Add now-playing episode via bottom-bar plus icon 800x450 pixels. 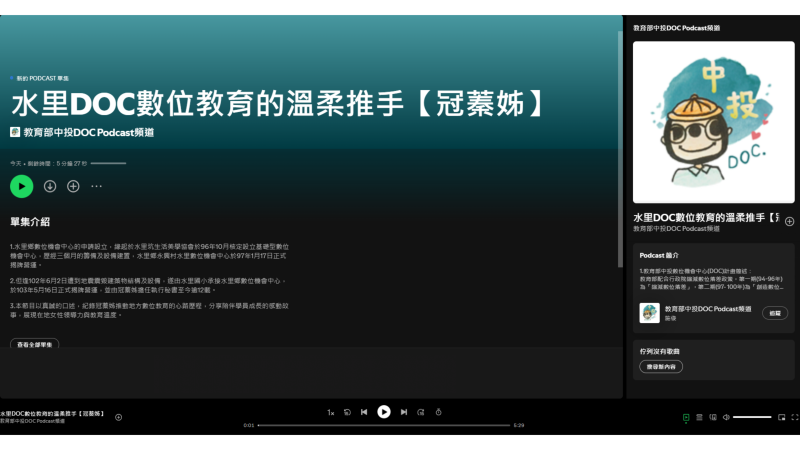coord(118,417)
